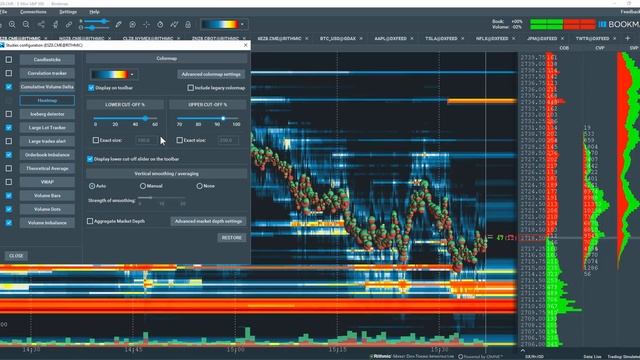Close the TWTR@DXFEED tab
Viewport: 640px width, 360px height.
click(x=615, y=39)
